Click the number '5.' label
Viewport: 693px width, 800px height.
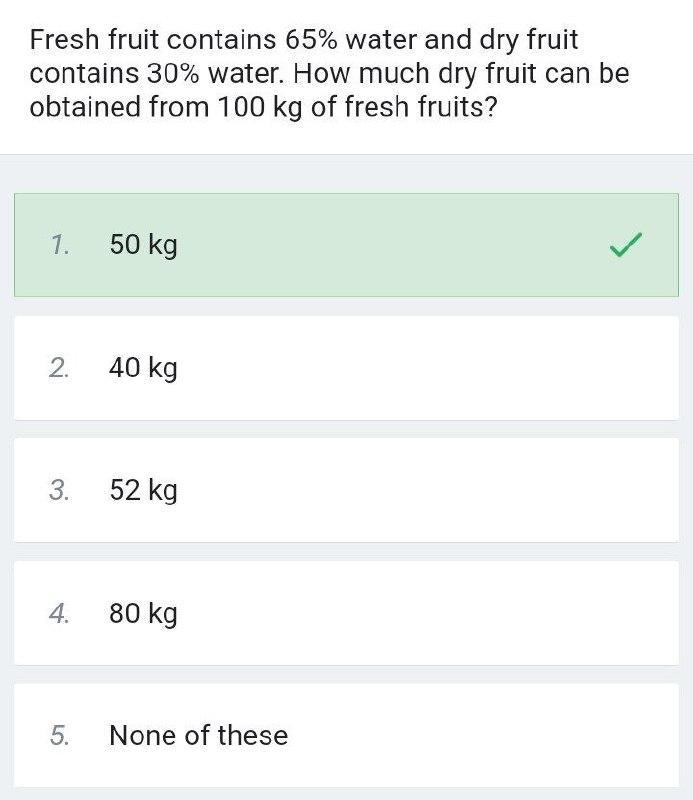click(x=58, y=735)
